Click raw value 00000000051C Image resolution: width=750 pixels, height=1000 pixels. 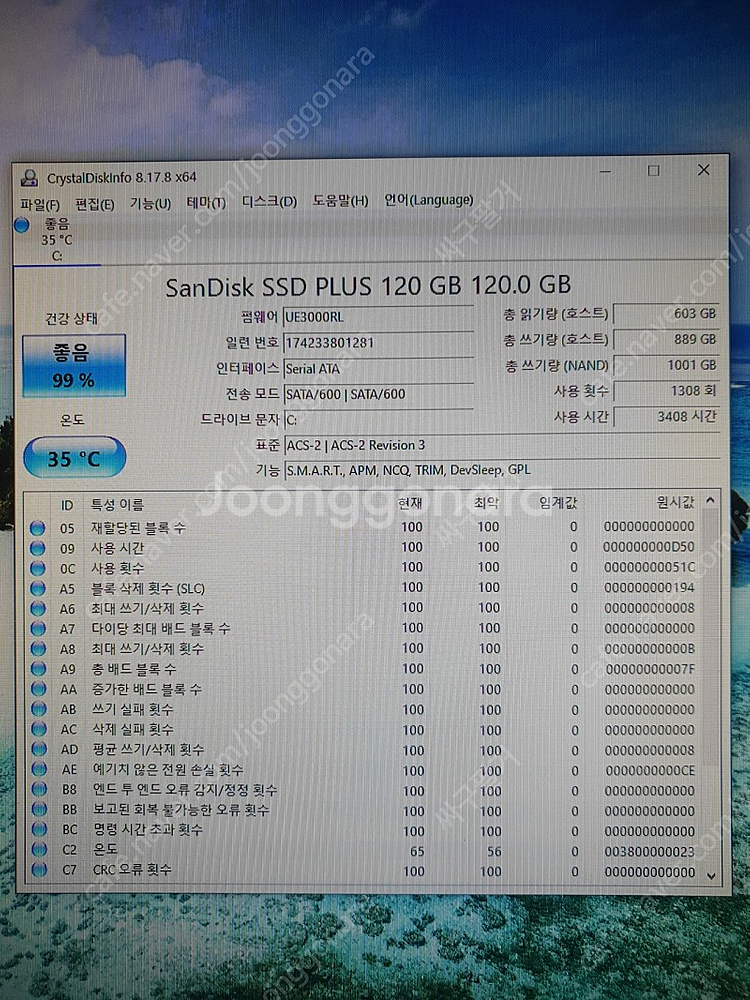[649, 568]
